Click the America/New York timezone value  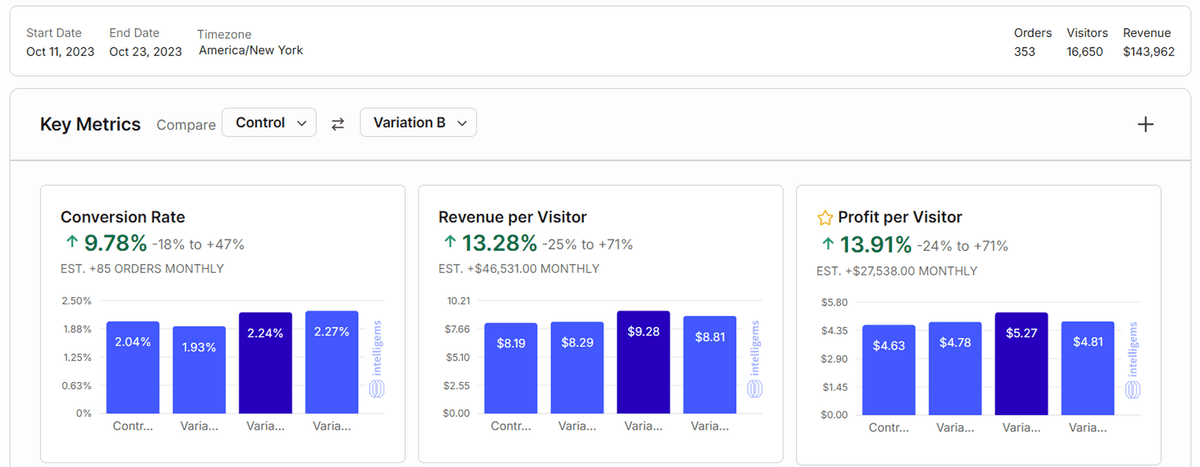[251, 50]
